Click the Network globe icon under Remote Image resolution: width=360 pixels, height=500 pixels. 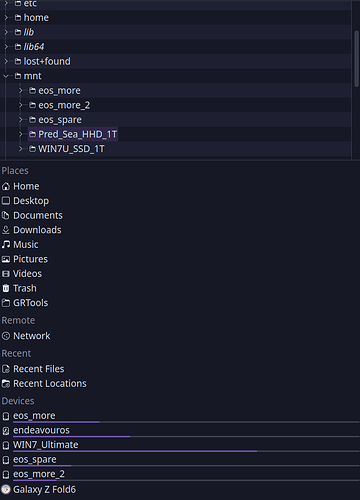click(6, 336)
